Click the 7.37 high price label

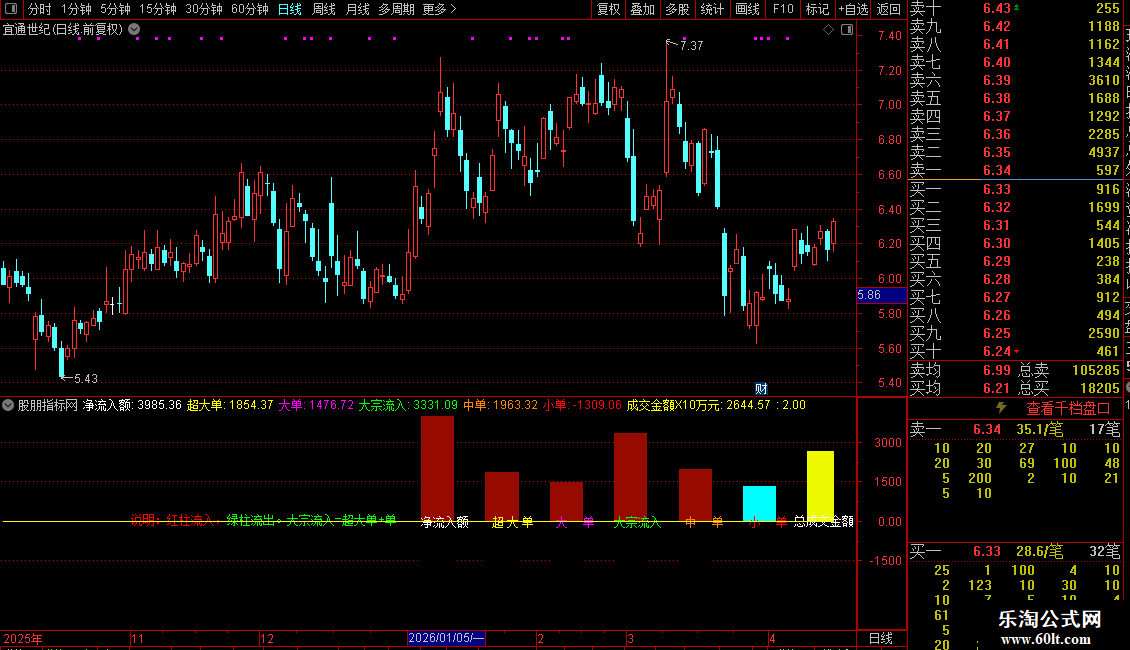[691, 45]
